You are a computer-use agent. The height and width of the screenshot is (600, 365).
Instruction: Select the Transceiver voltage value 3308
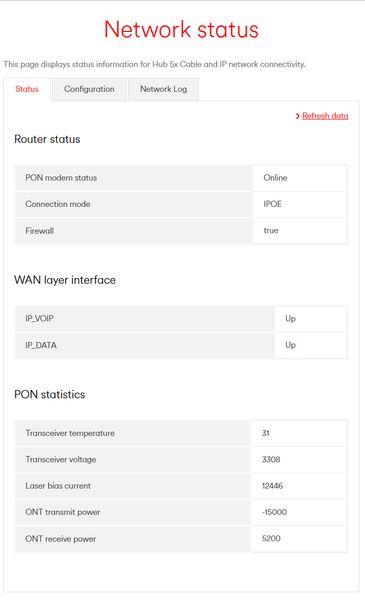tap(271, 460)
